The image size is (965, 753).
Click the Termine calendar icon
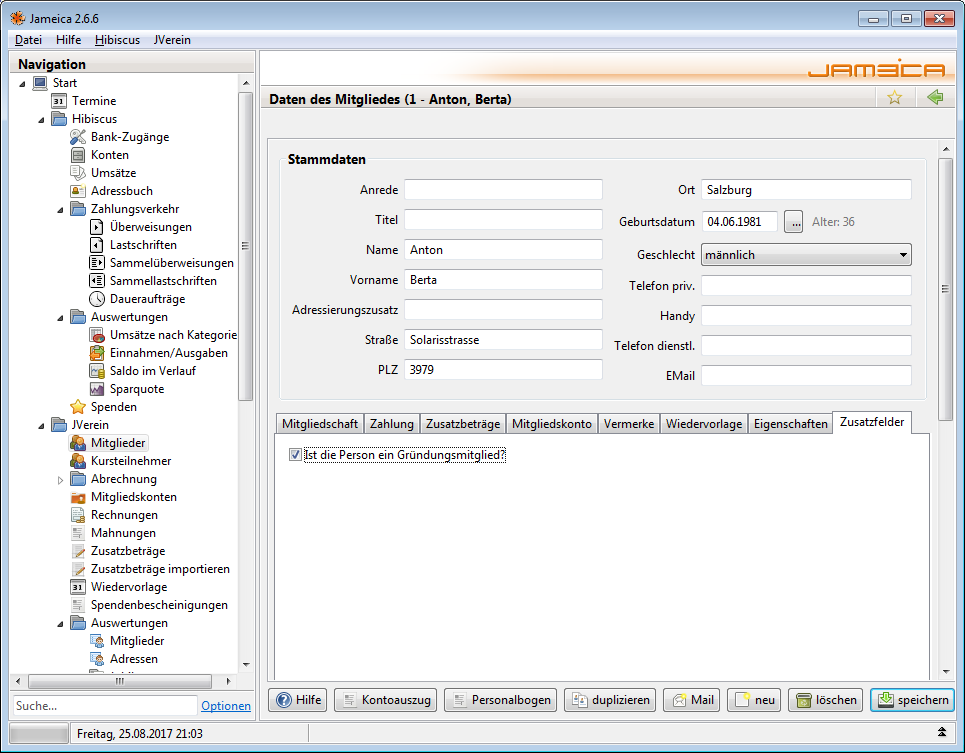59,101
